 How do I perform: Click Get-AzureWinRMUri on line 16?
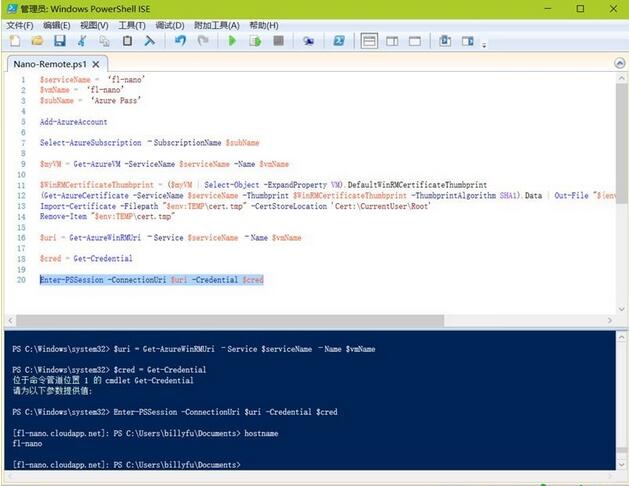tap(105, 238)
